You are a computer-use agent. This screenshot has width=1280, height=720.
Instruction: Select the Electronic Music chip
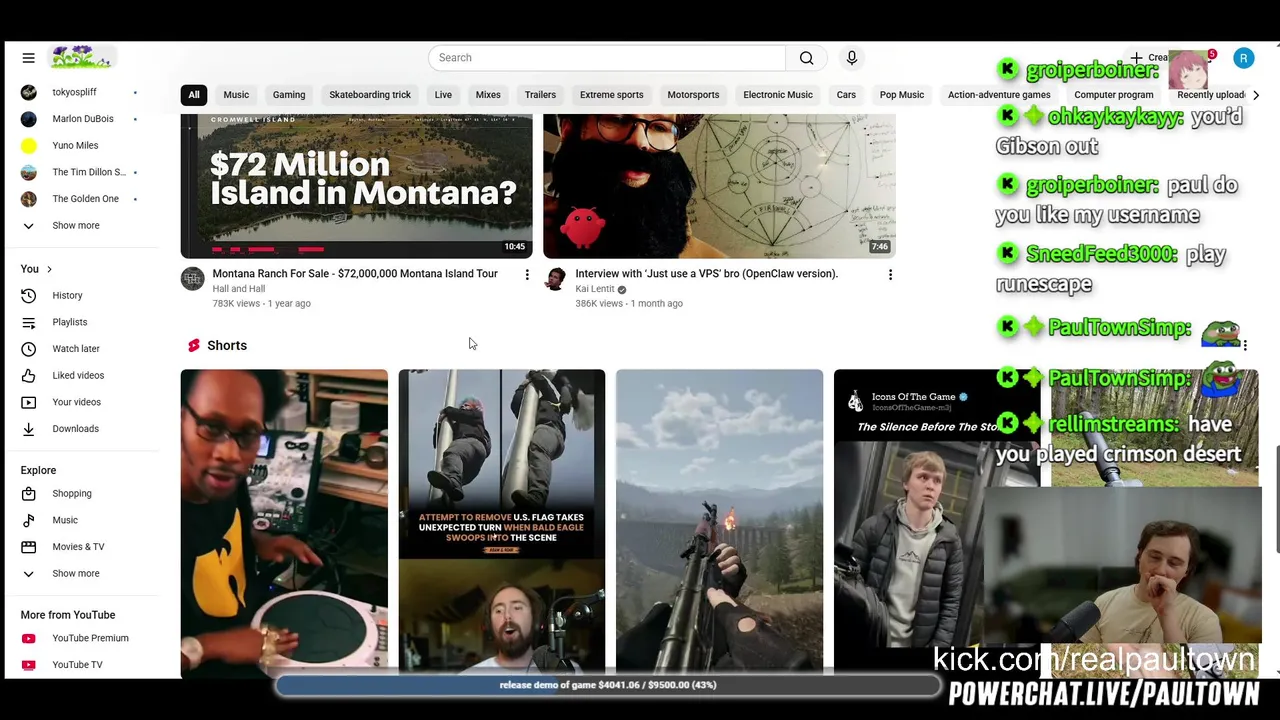point(778,95)
